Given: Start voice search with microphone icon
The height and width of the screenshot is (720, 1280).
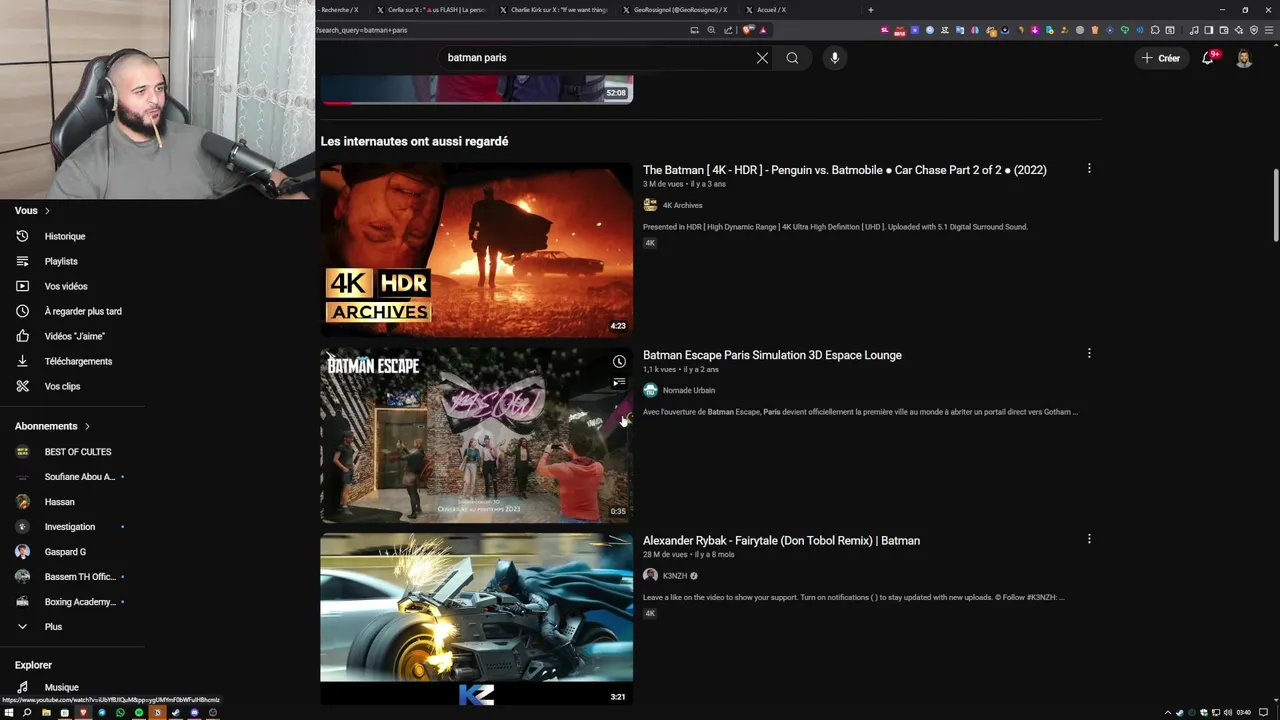Looking at the screenshot, I should [834, 58].
